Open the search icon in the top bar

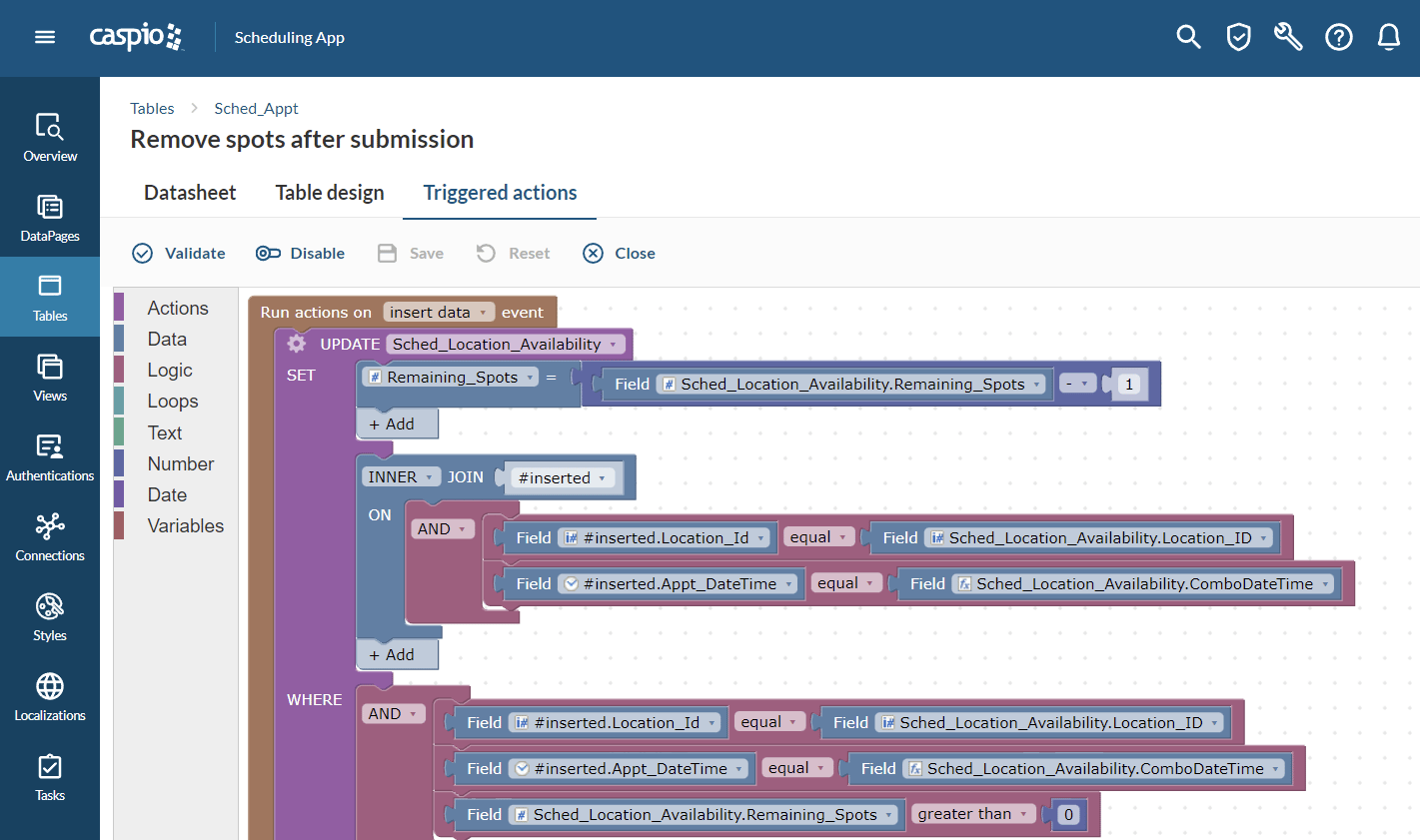(1188, 36)
